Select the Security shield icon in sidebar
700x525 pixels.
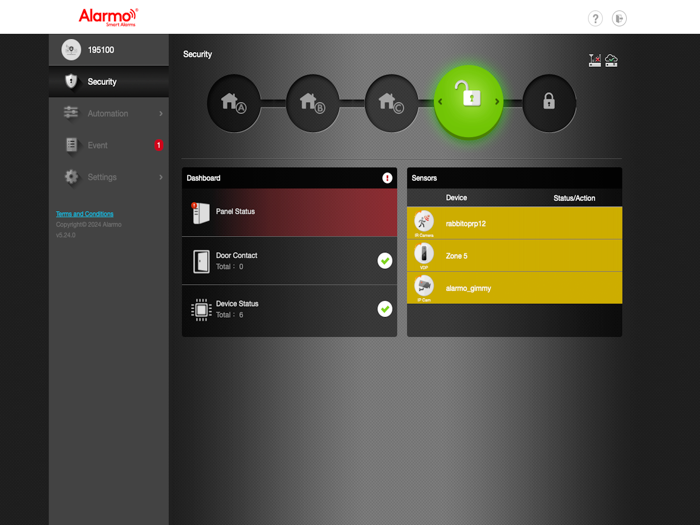pyautogui.click(x=71, y=81)
